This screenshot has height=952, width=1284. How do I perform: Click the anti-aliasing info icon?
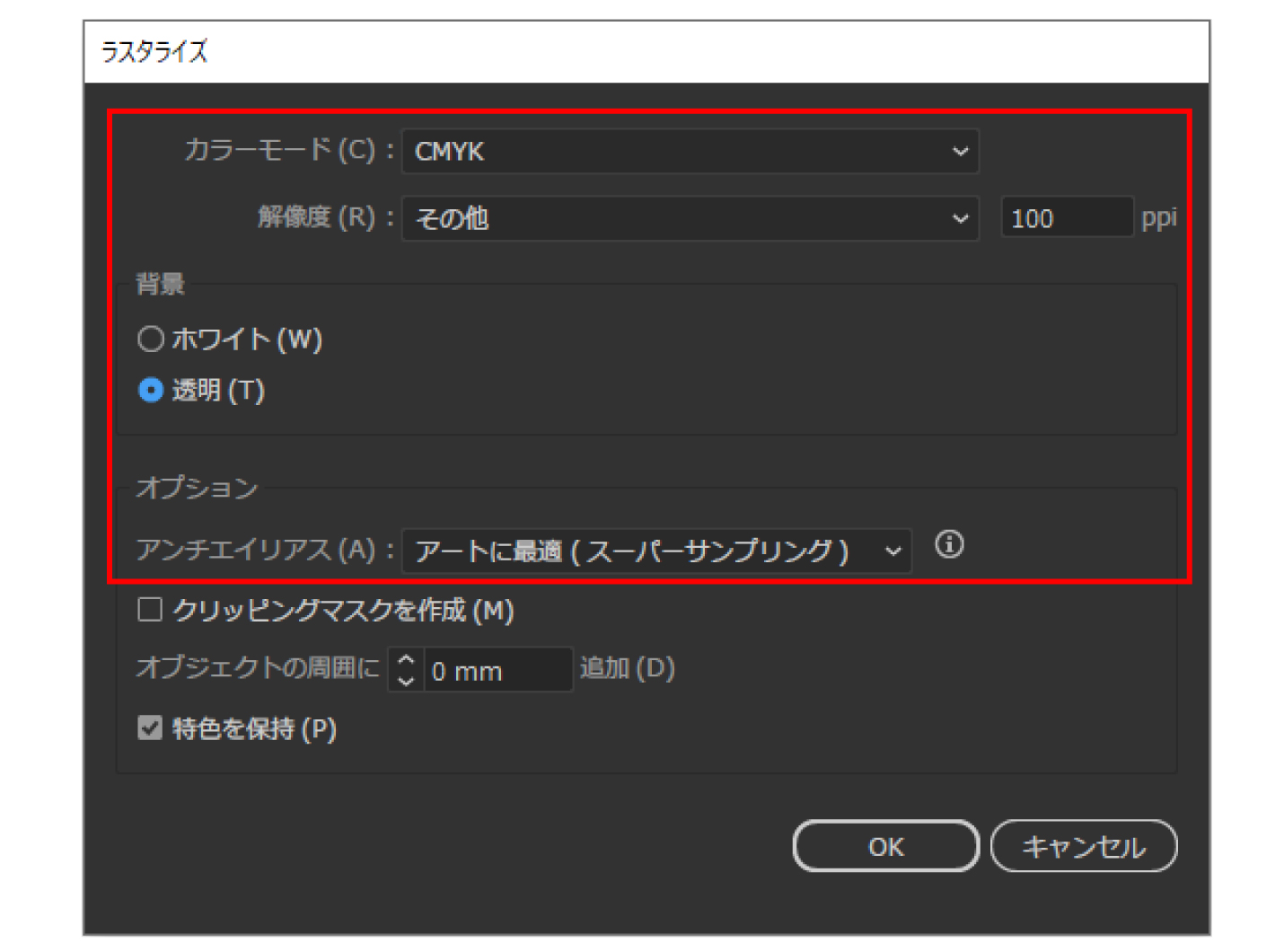(949, 544)
